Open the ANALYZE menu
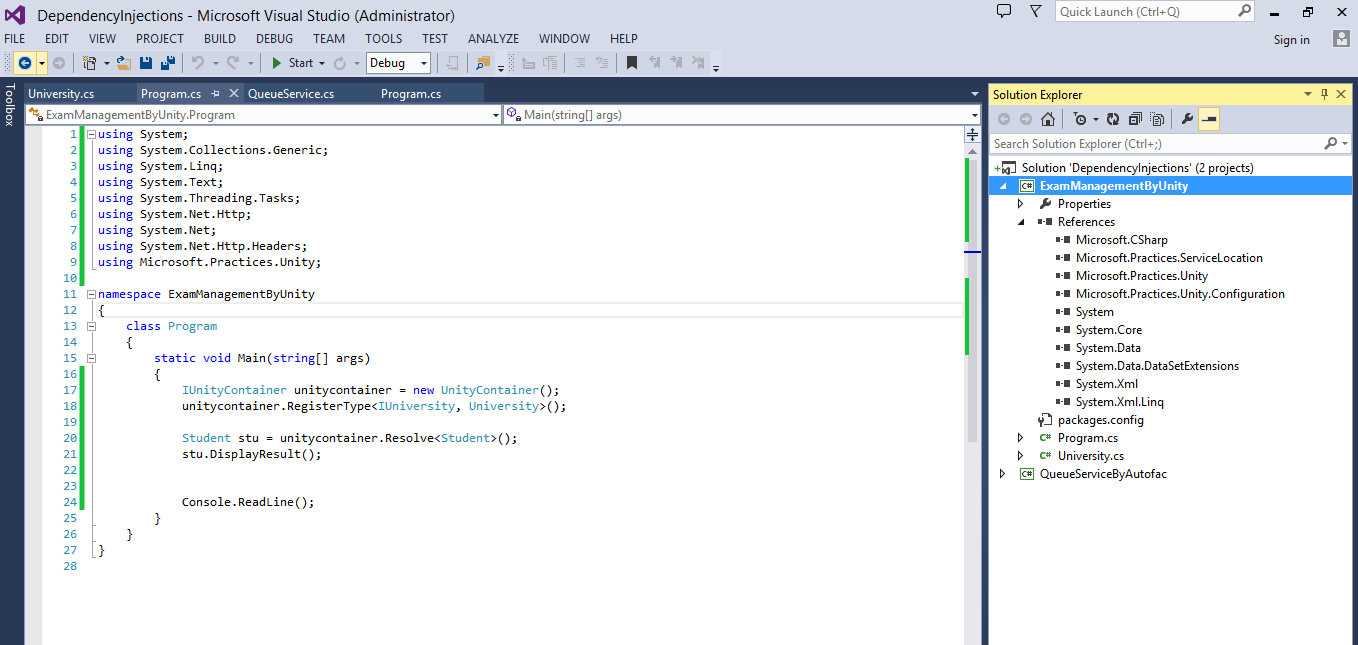Viewport: 1358px width, 645px height. coord(494,39)
